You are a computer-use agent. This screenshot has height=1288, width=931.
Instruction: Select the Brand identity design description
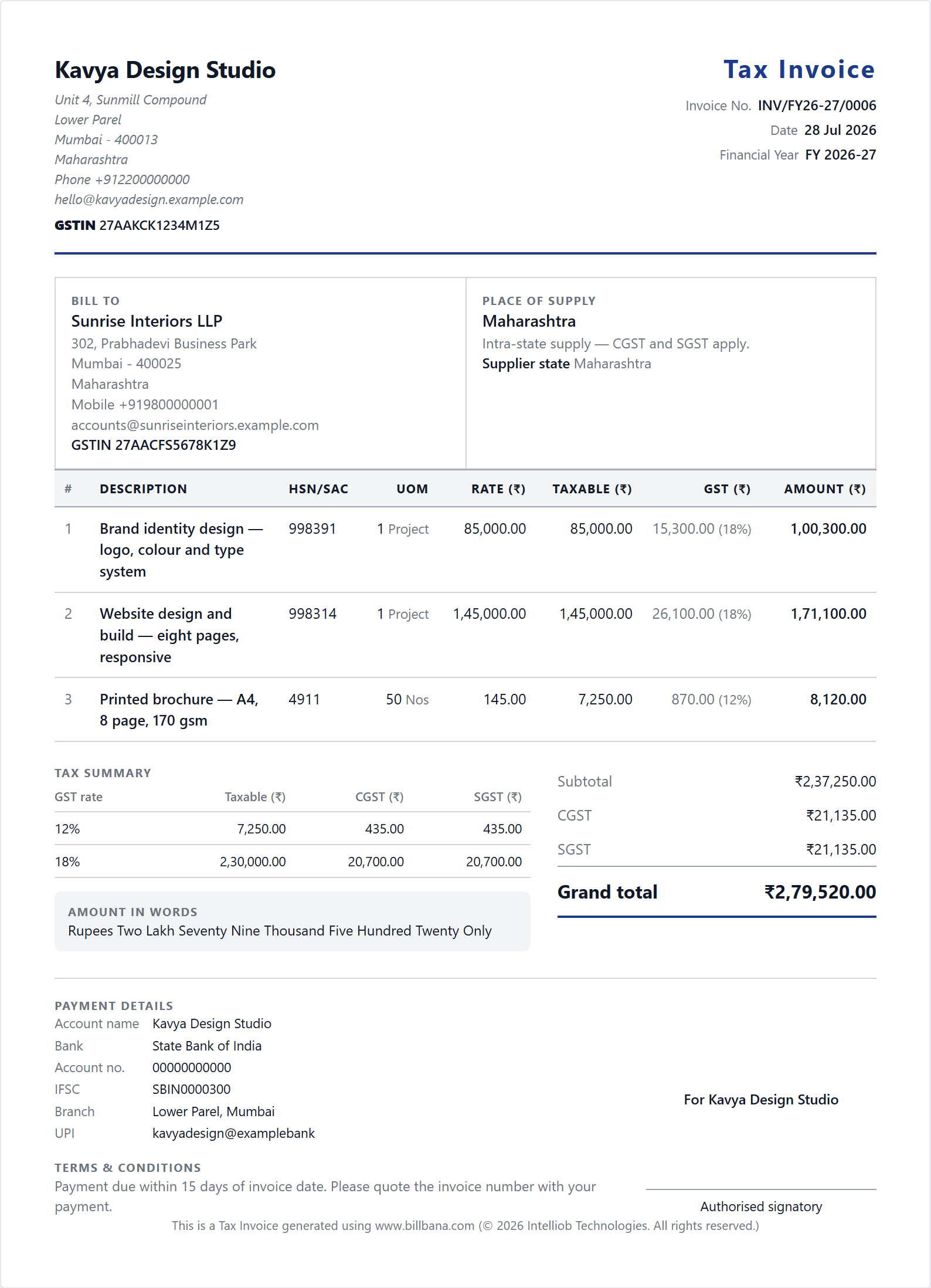click(x=181, y=550)
